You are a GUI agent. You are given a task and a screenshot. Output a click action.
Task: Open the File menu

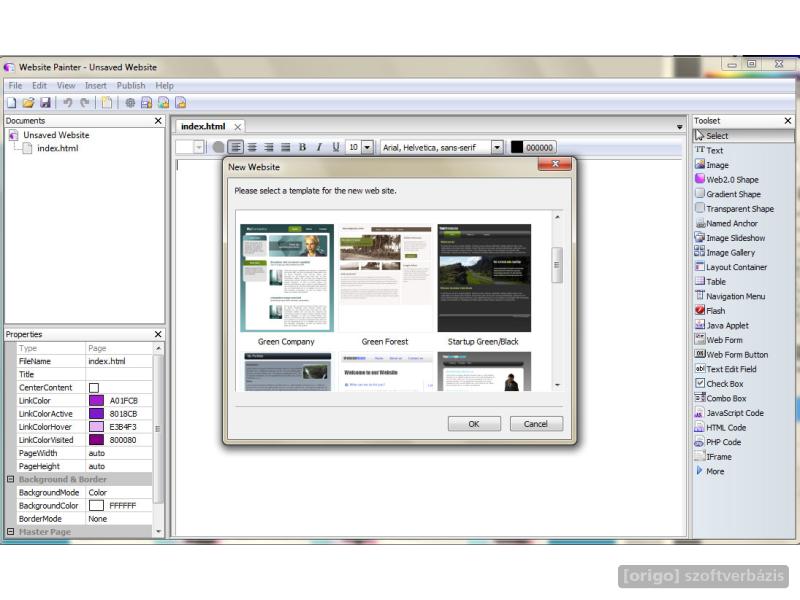point(15,86)
